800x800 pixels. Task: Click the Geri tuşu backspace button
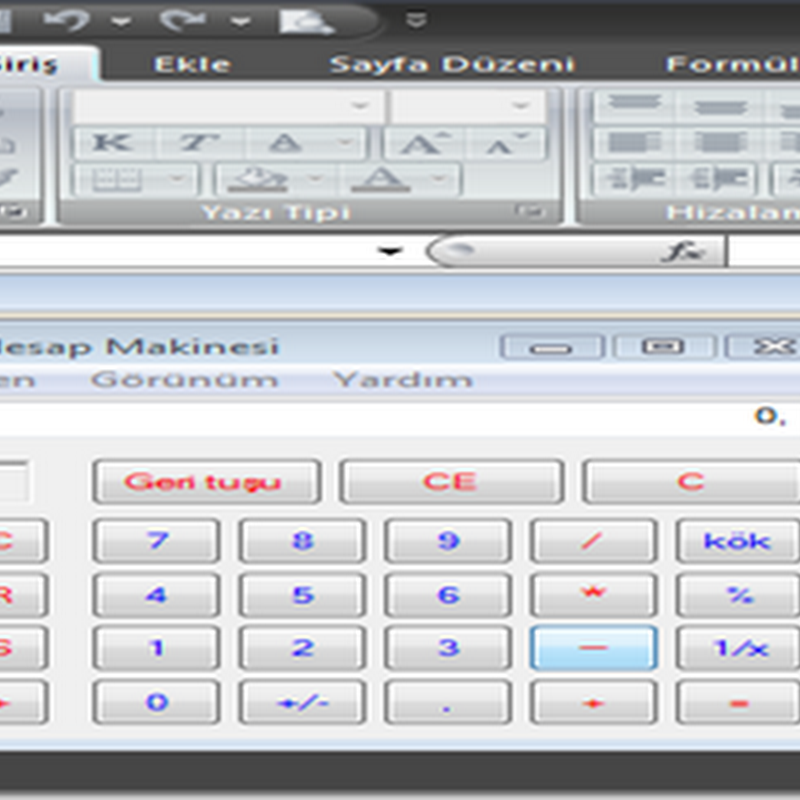206,482
